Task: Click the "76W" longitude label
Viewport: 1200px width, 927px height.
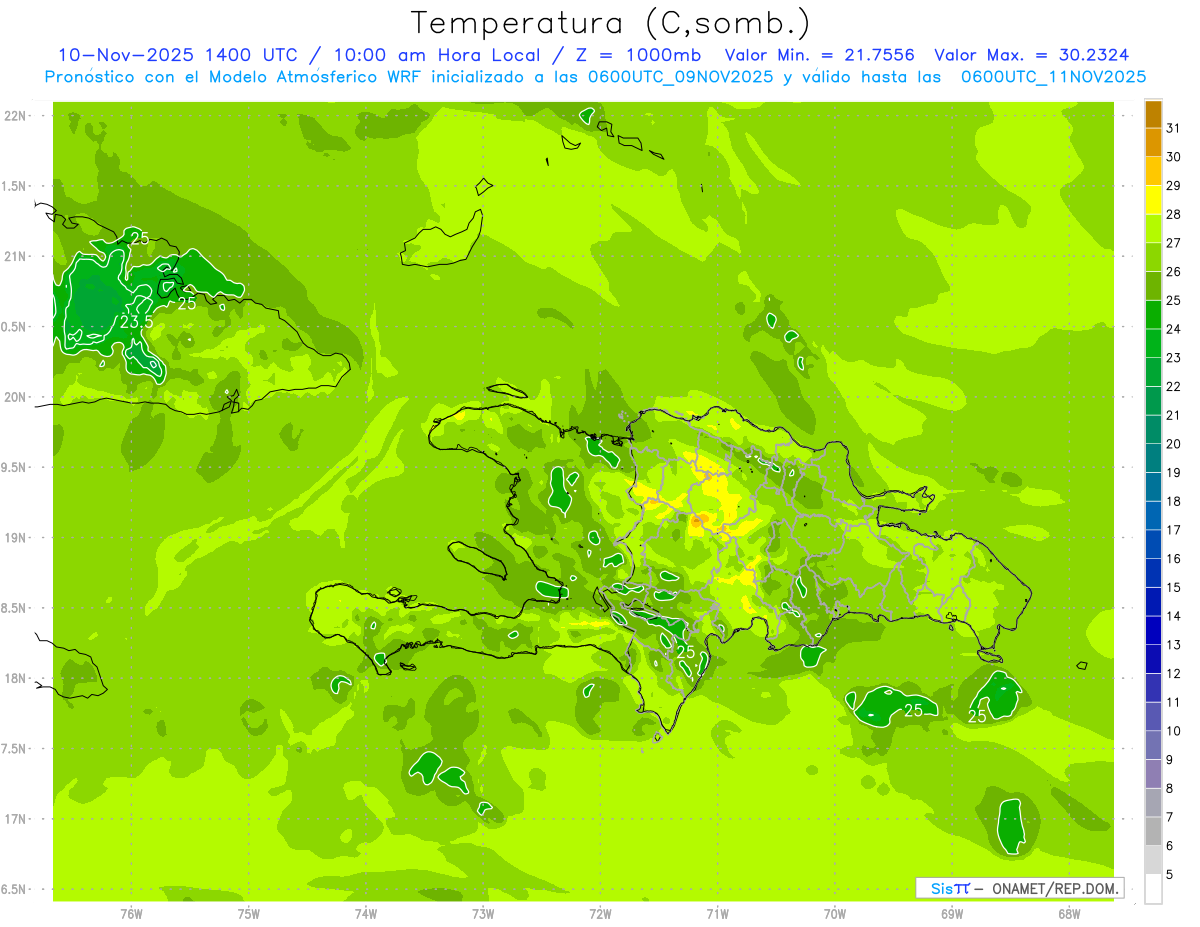Action: click(131, 914)
